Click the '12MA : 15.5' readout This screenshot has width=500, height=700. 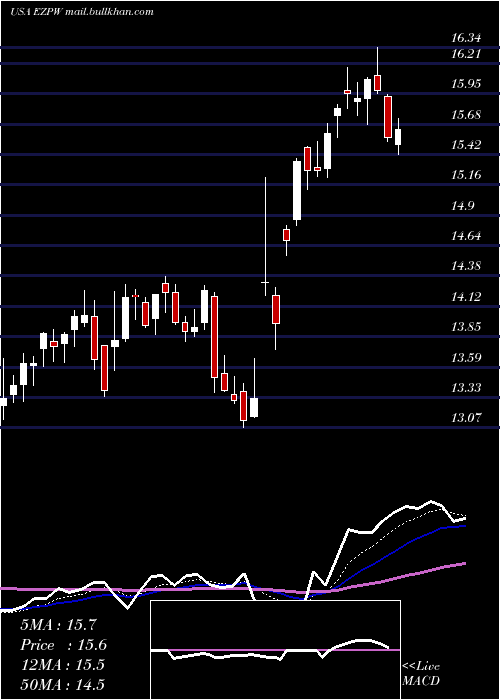[62, 665]
